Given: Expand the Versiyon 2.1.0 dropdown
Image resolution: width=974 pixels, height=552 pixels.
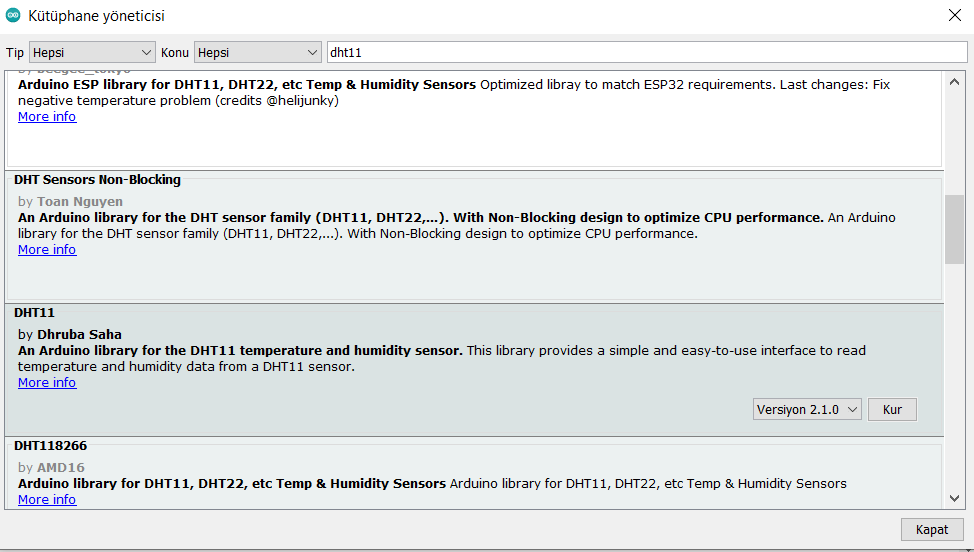Looking at the screenshot, I should click(x=807, y=409).
